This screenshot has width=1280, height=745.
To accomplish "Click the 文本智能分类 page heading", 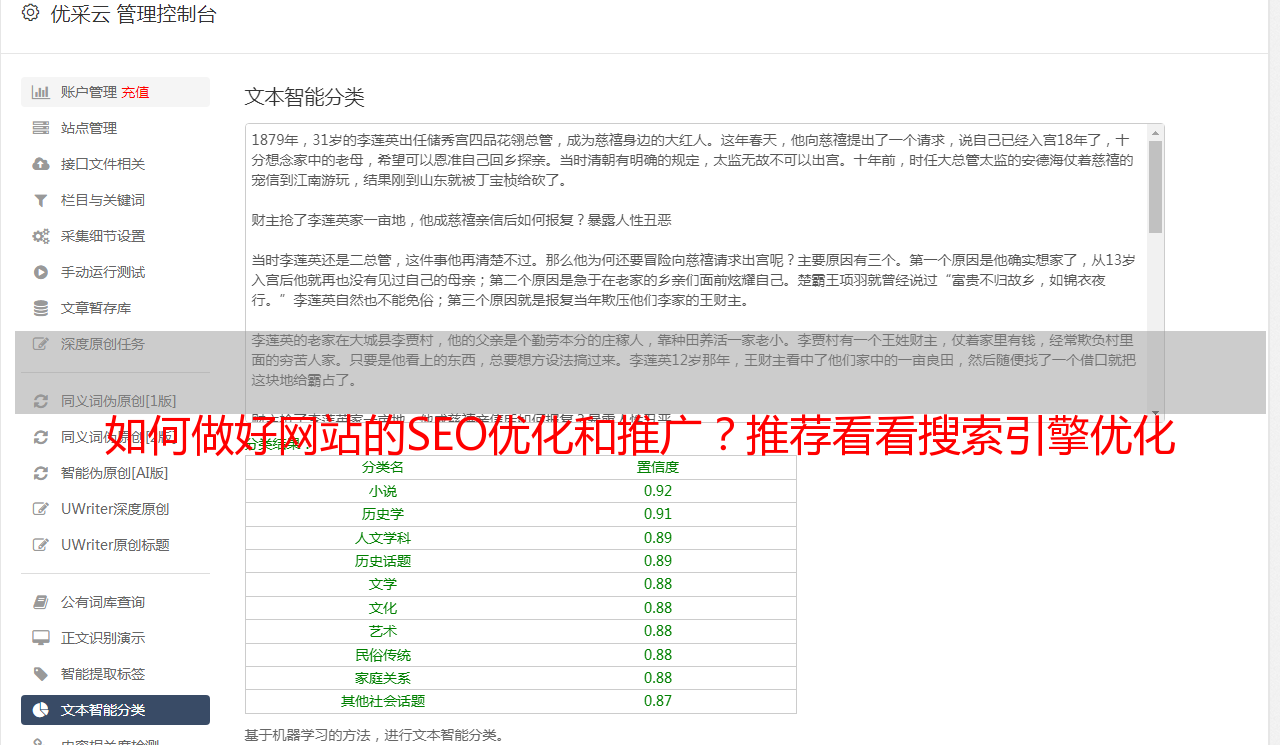I will coord(304,97).
